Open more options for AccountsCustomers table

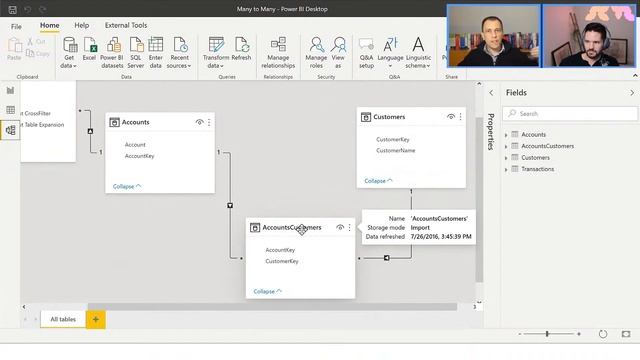pyautogui.click(x=349, y=227)
